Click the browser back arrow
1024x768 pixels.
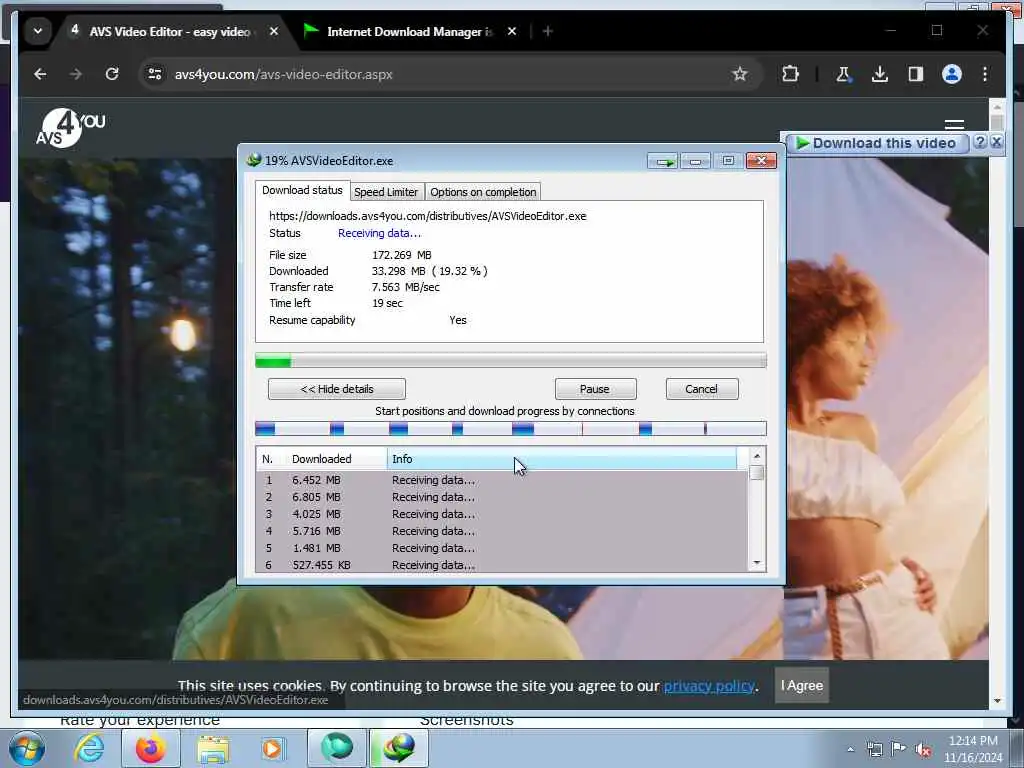(x=40, y=74)
